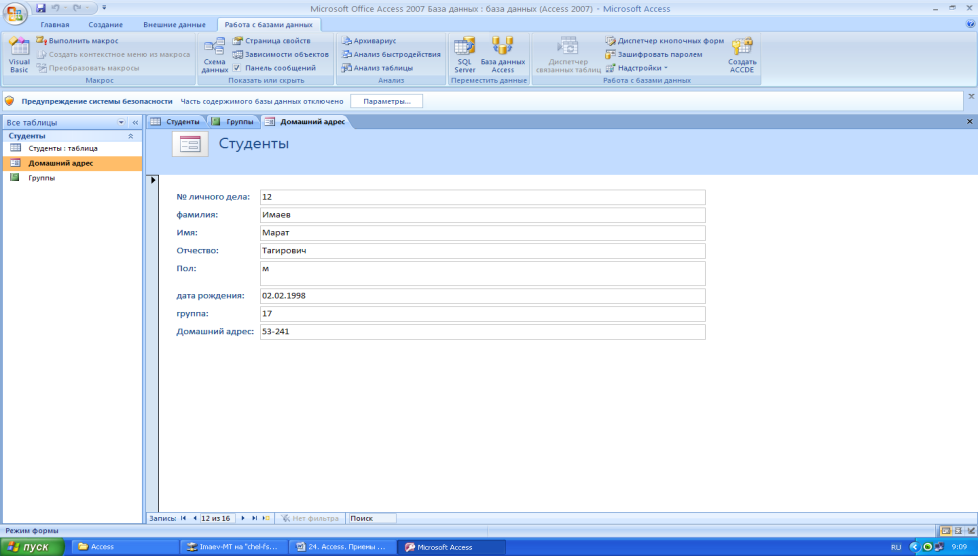Click the record selector arrow
Image resolution: width=978 pixels, height=556 pixels.
pyautogui.click(x=153, y=180)
